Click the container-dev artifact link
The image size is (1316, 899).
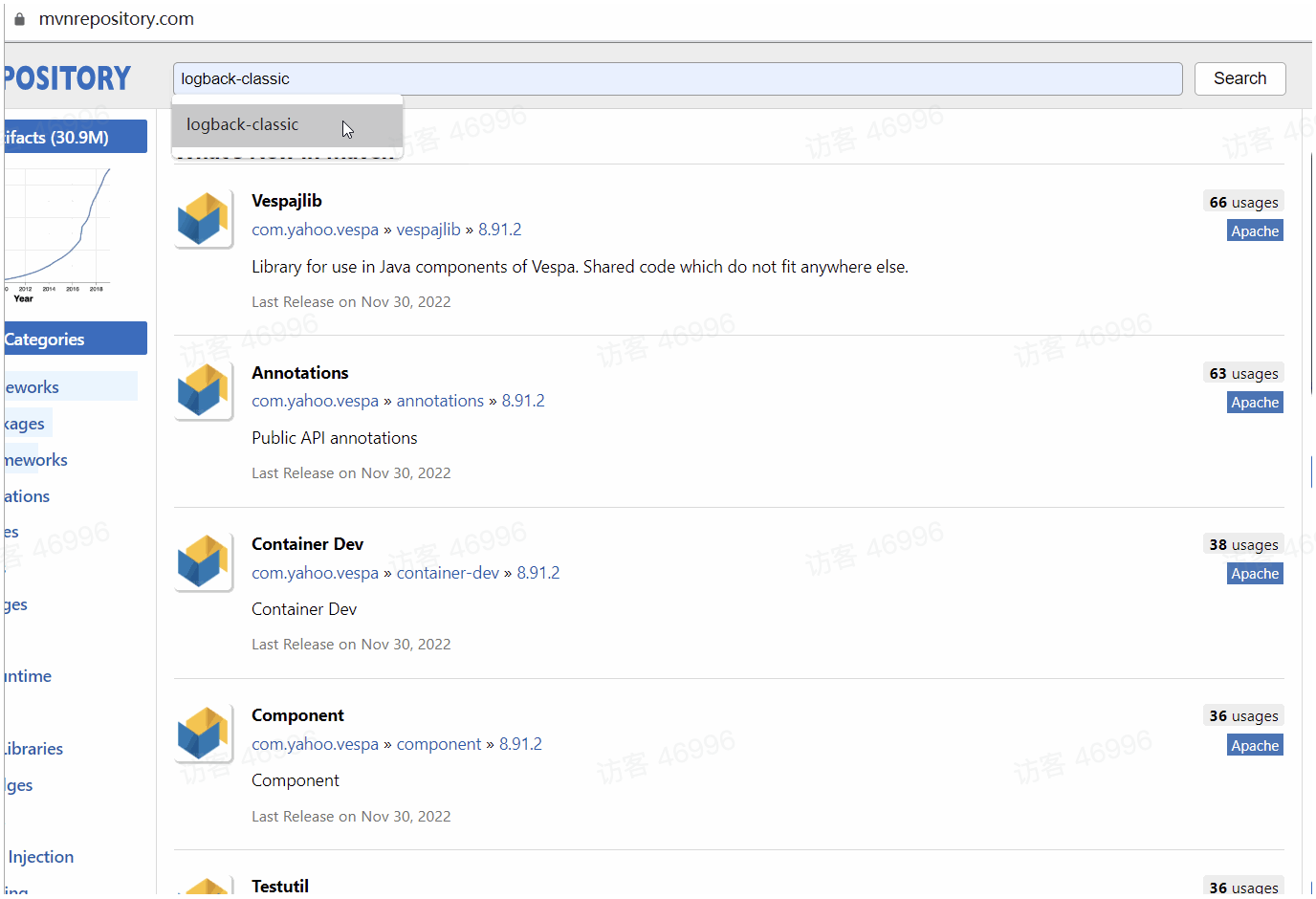click(448, 573)
